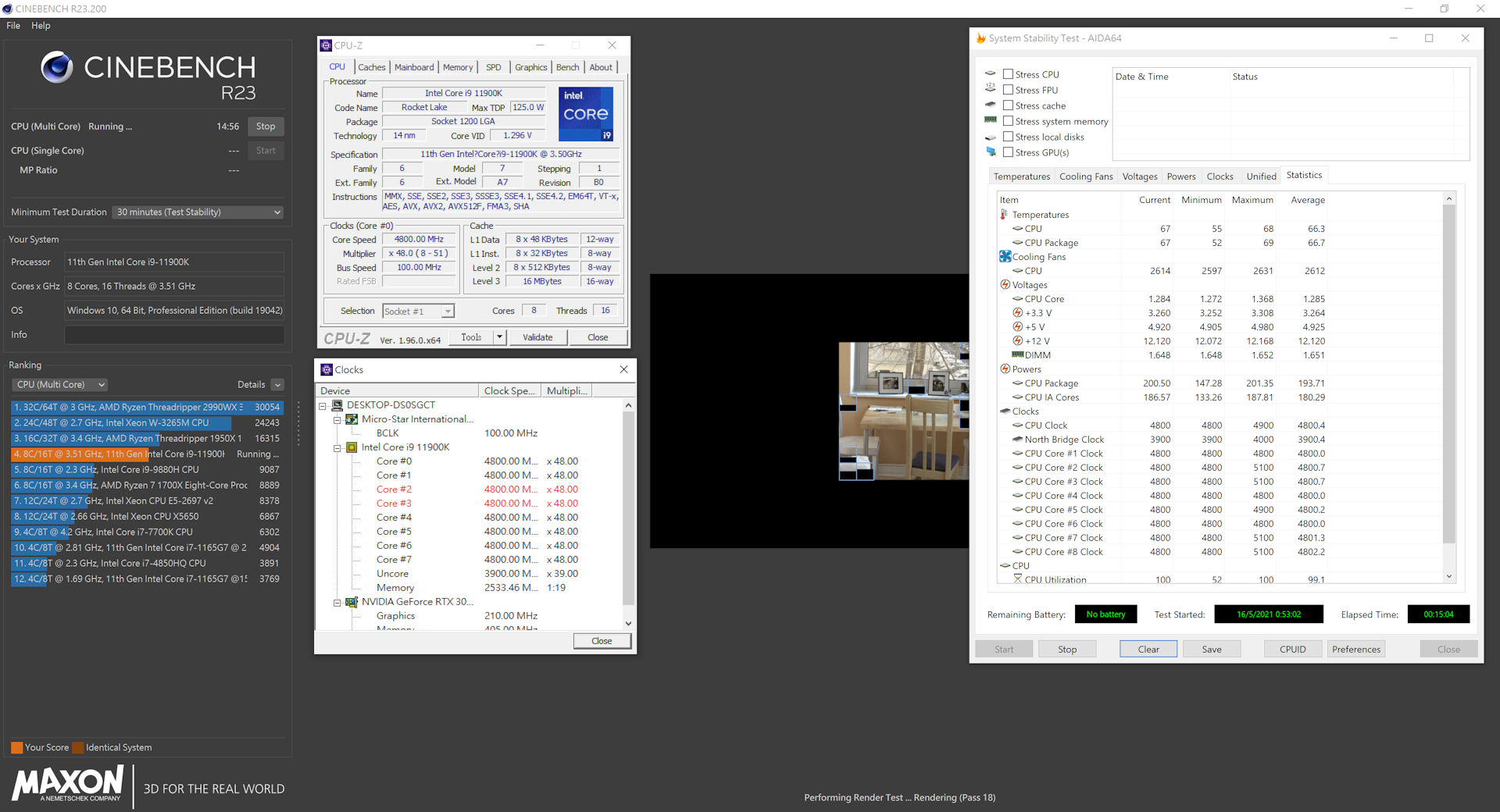Image resolution: width=1500 pixels, height=812 pixels.
Task: Click the Intel Core i9 11900K chip icon in tree
Action: click(x=352, y=447)
